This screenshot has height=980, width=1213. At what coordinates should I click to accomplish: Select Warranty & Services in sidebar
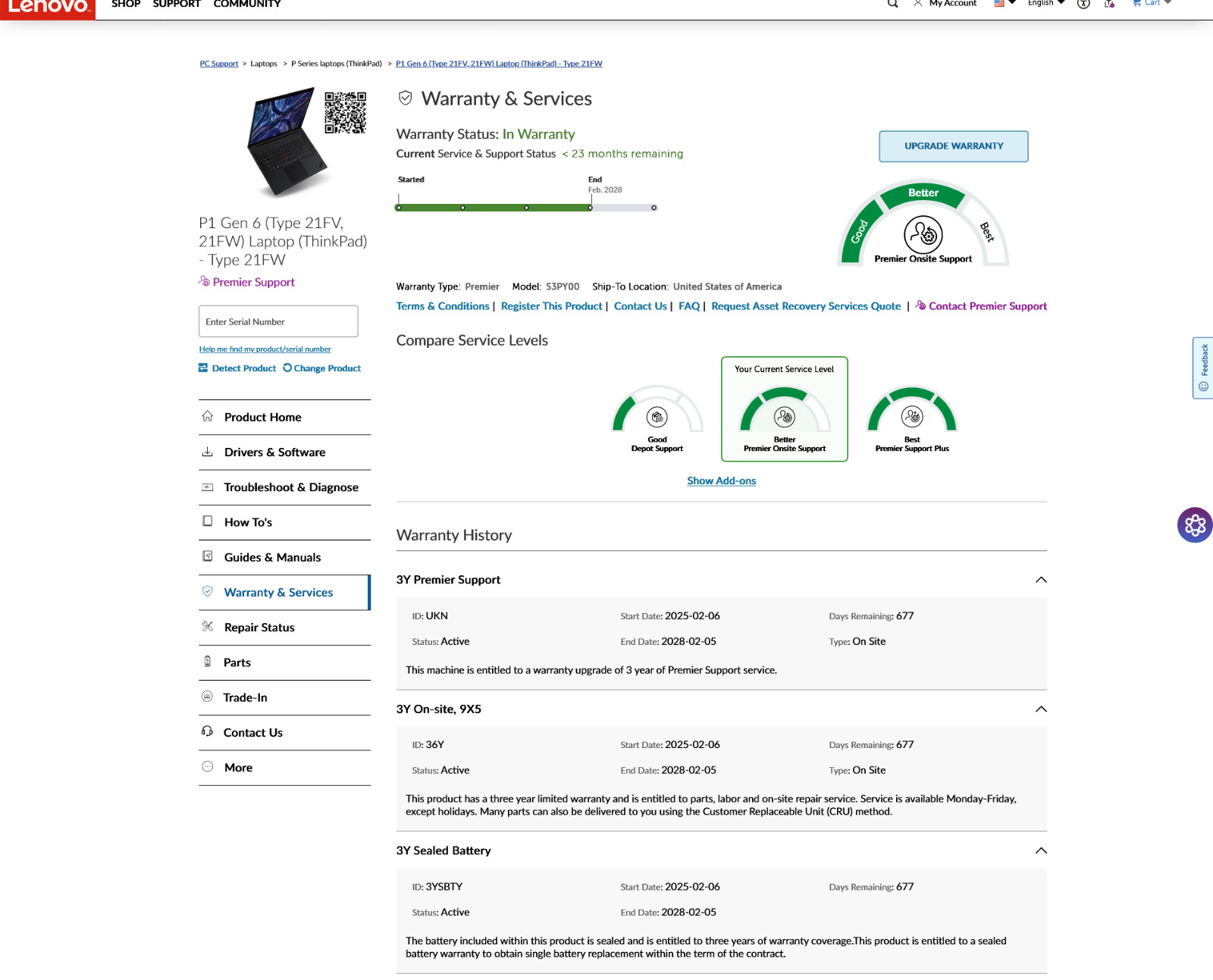(x=284, y=592)
